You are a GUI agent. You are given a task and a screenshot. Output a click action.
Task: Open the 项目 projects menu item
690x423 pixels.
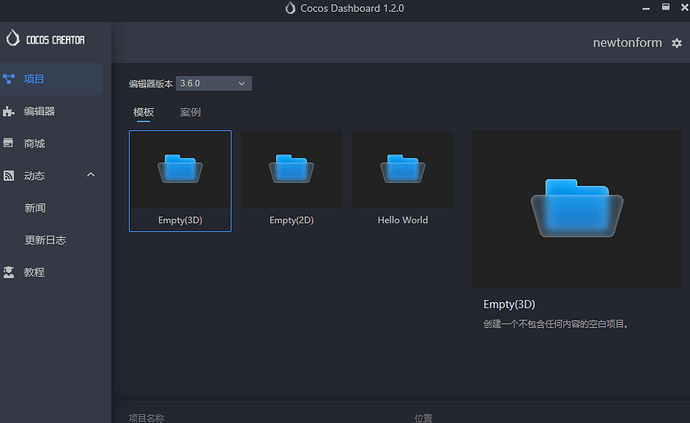(x=51, y=79)
